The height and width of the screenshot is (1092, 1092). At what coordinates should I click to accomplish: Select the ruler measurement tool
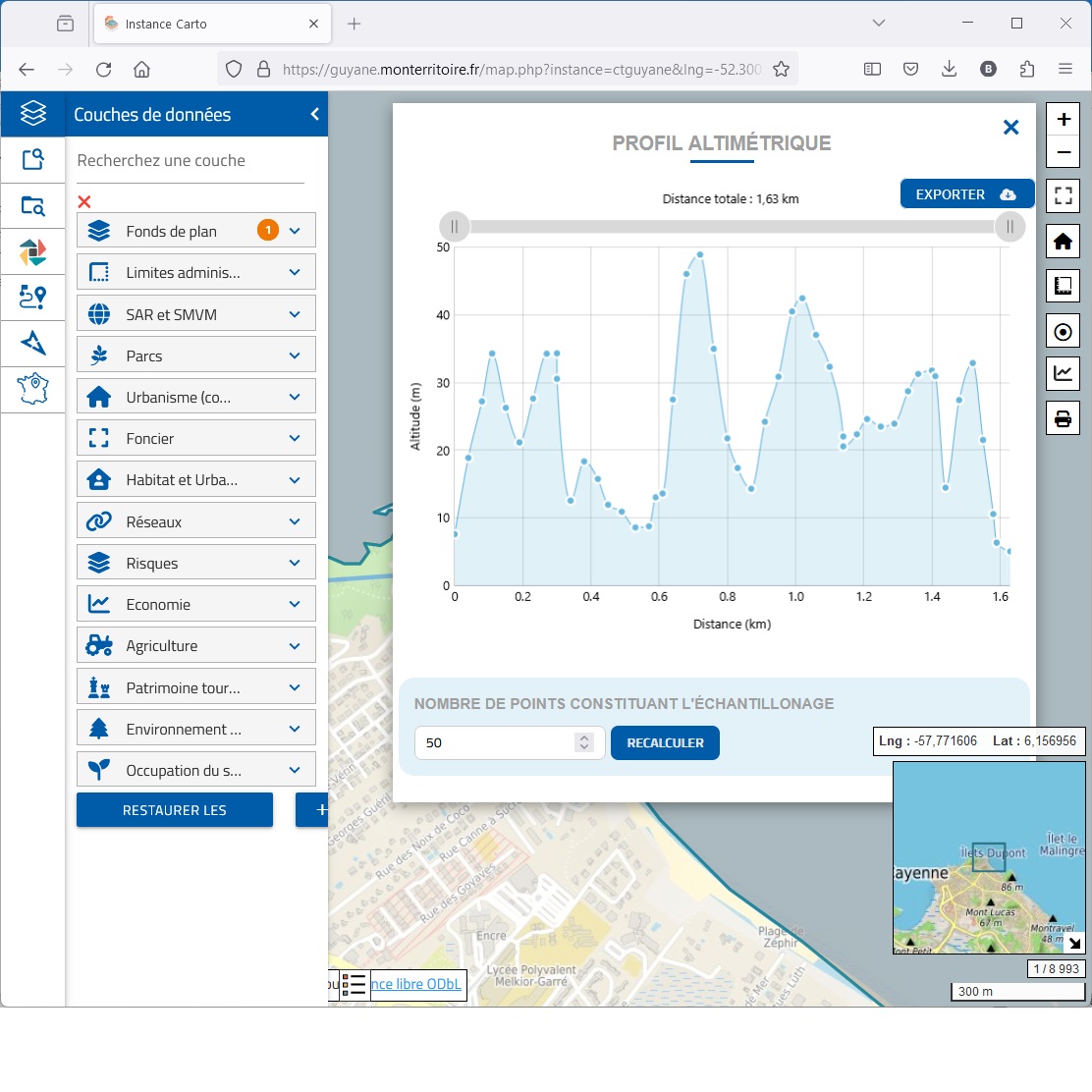point(1063,286)
